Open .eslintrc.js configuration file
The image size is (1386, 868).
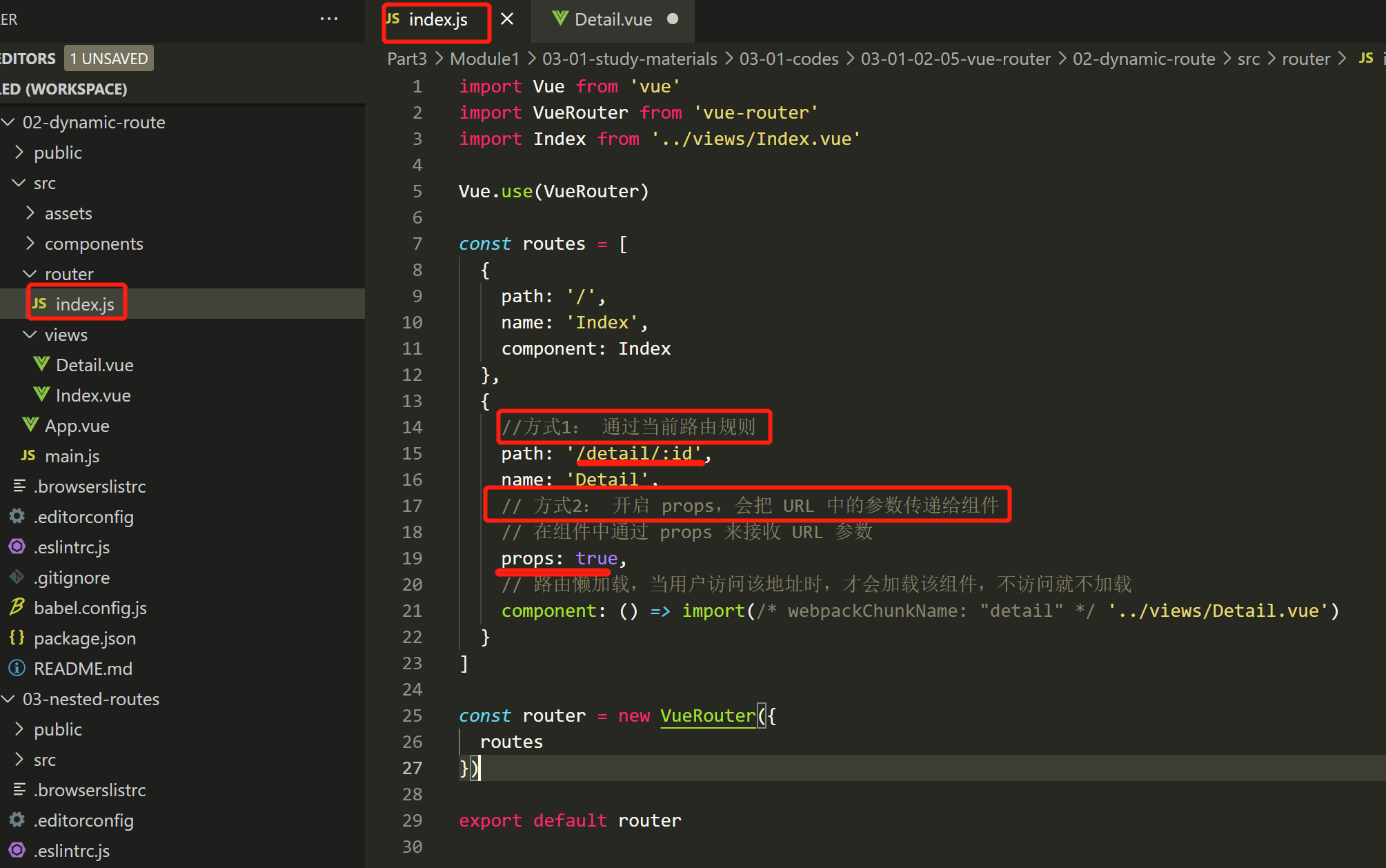click(71, 546)
